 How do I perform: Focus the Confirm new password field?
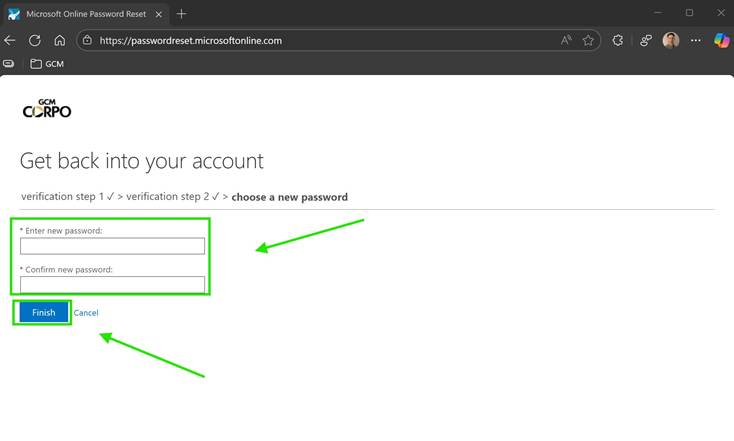(112, 284)
